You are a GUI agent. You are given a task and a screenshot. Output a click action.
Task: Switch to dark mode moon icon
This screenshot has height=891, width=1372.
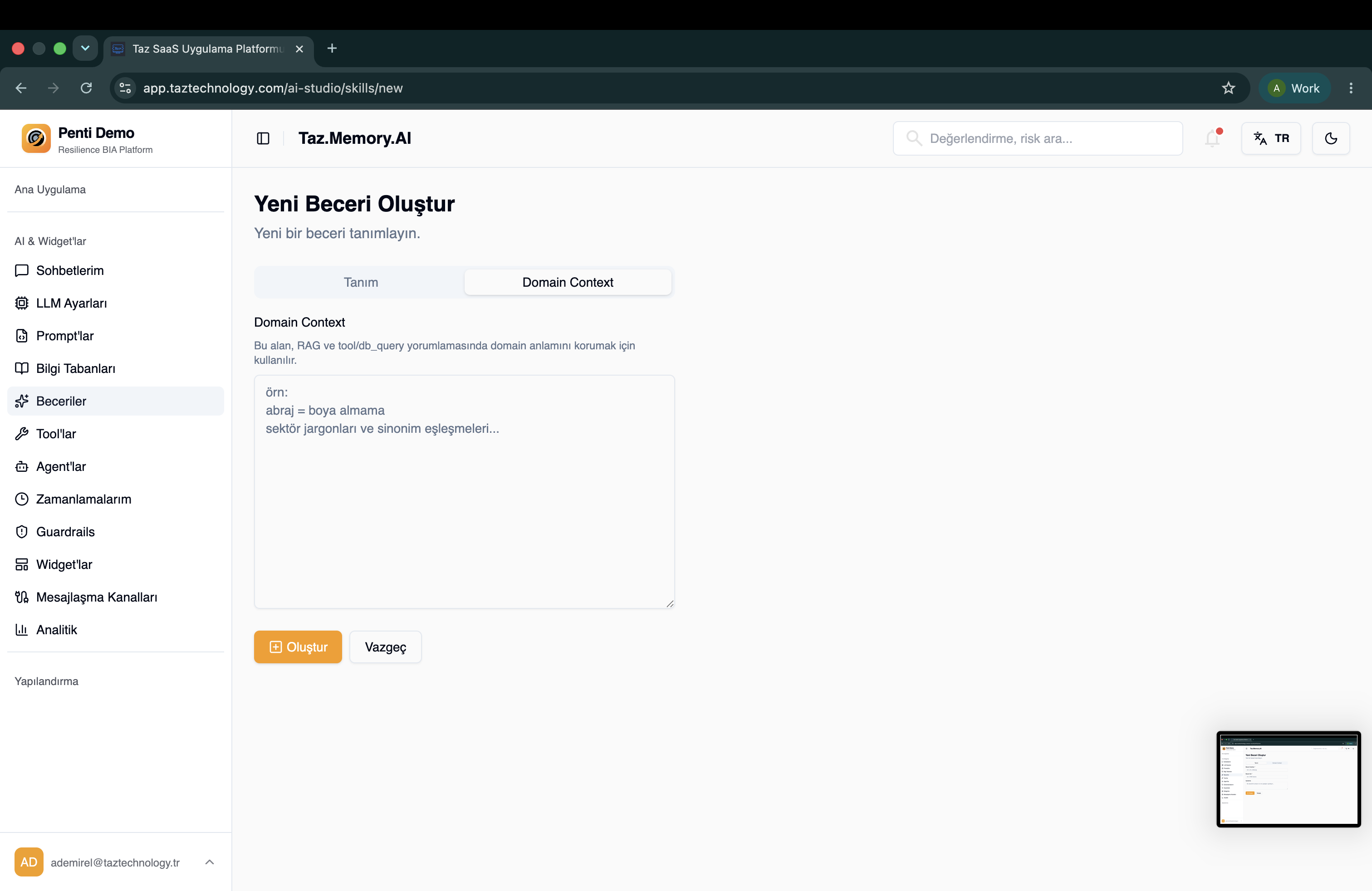[x=1331, y=138]
